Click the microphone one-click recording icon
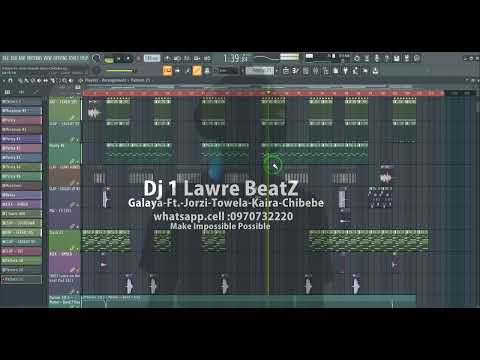The height and width of the screenshot is (360, 480). [377, 58]
